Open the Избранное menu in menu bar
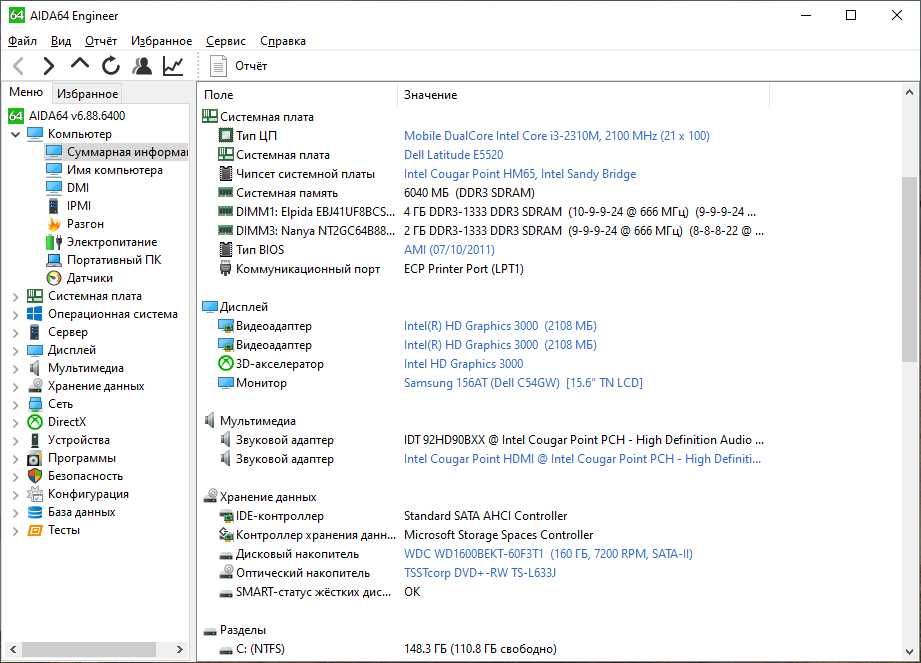Screen dimensions: 921x663 (161, 41)
